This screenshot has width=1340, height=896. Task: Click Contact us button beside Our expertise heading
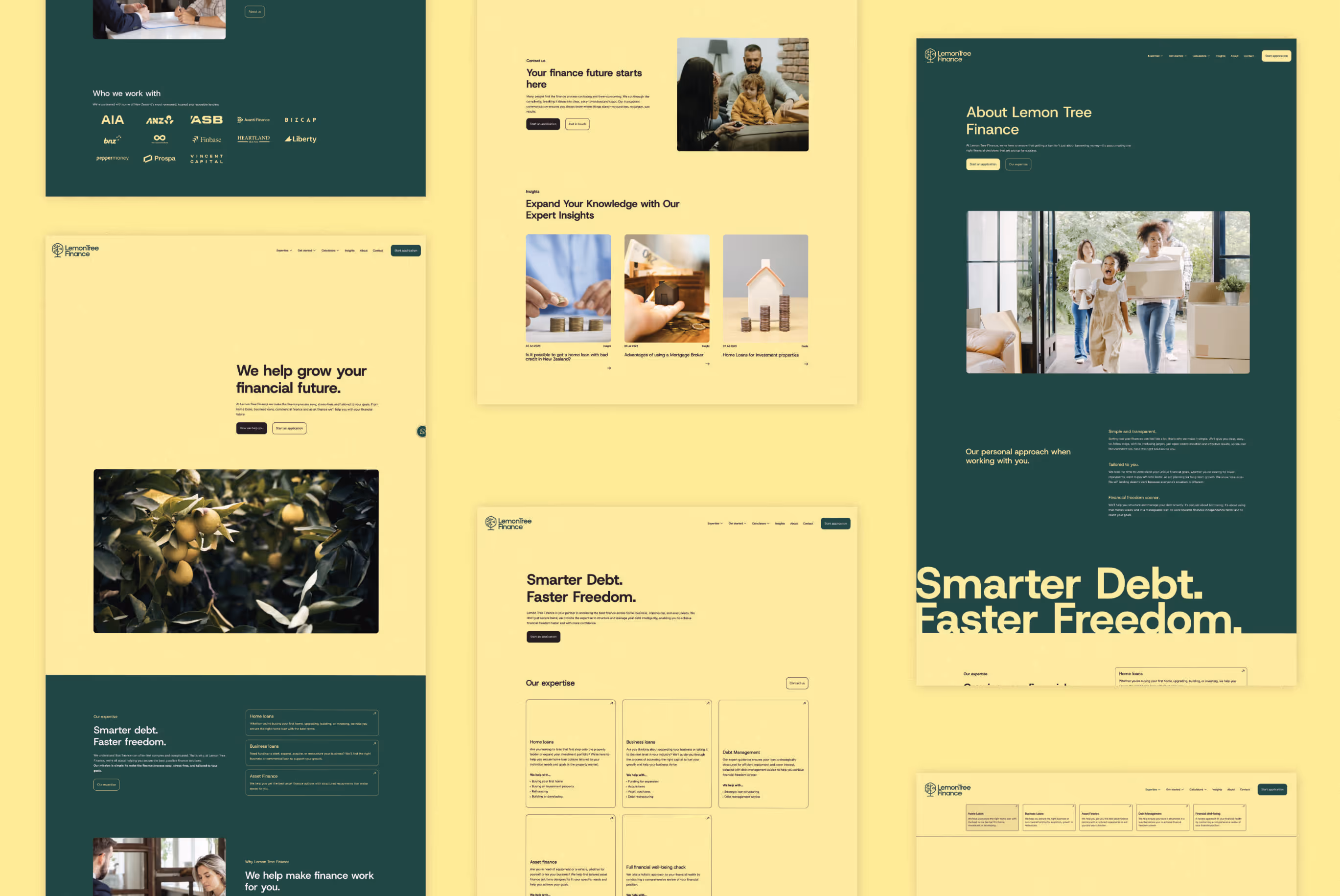[x=797, y=684]
